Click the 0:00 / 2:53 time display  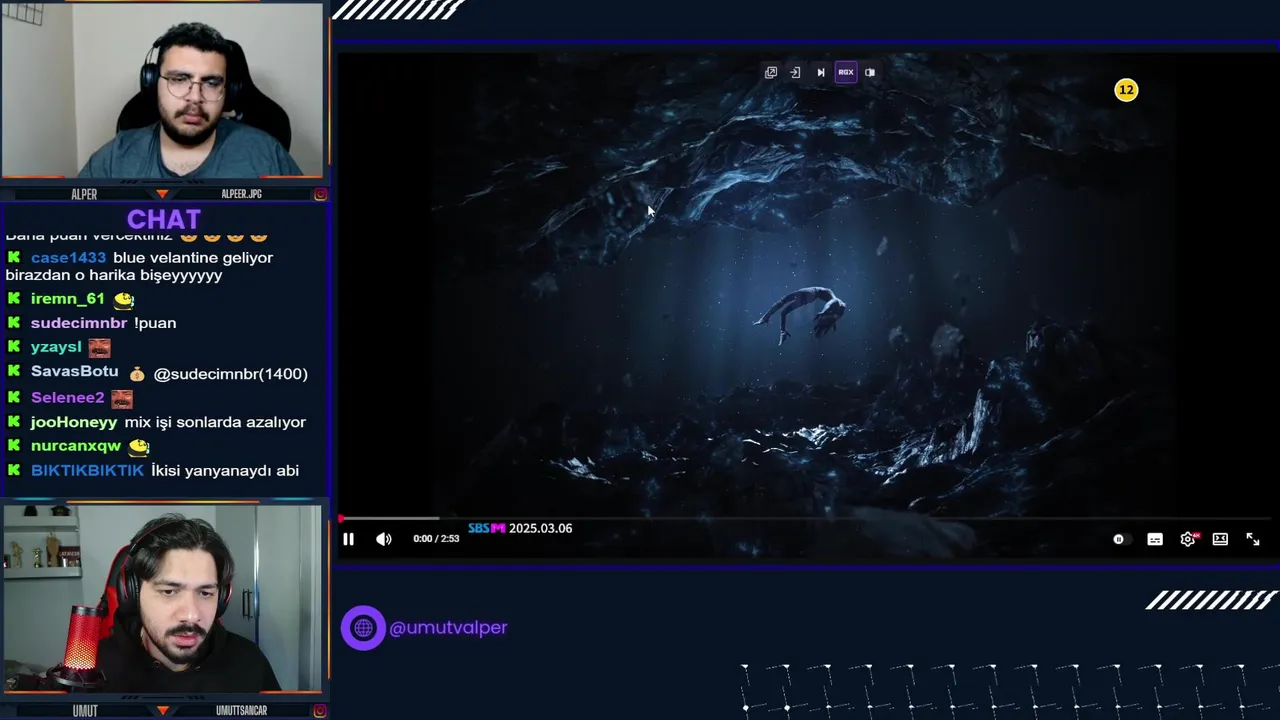click(x=436, y=539)
